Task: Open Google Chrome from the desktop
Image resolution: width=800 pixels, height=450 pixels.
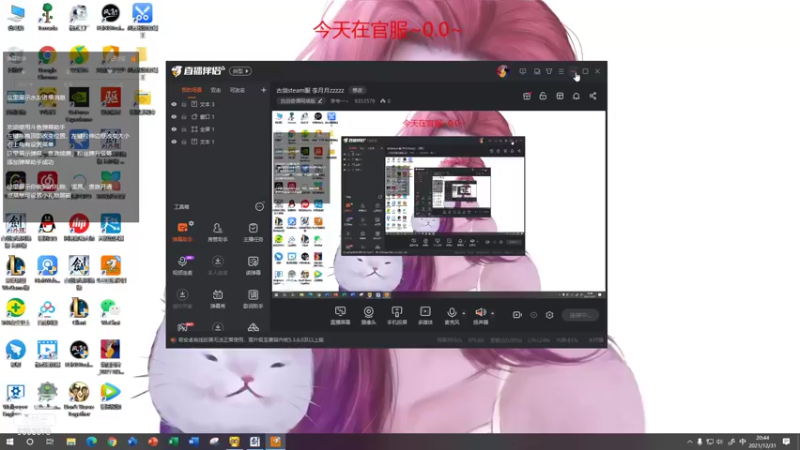Action: pyautogui.click(x=47, y=63)
